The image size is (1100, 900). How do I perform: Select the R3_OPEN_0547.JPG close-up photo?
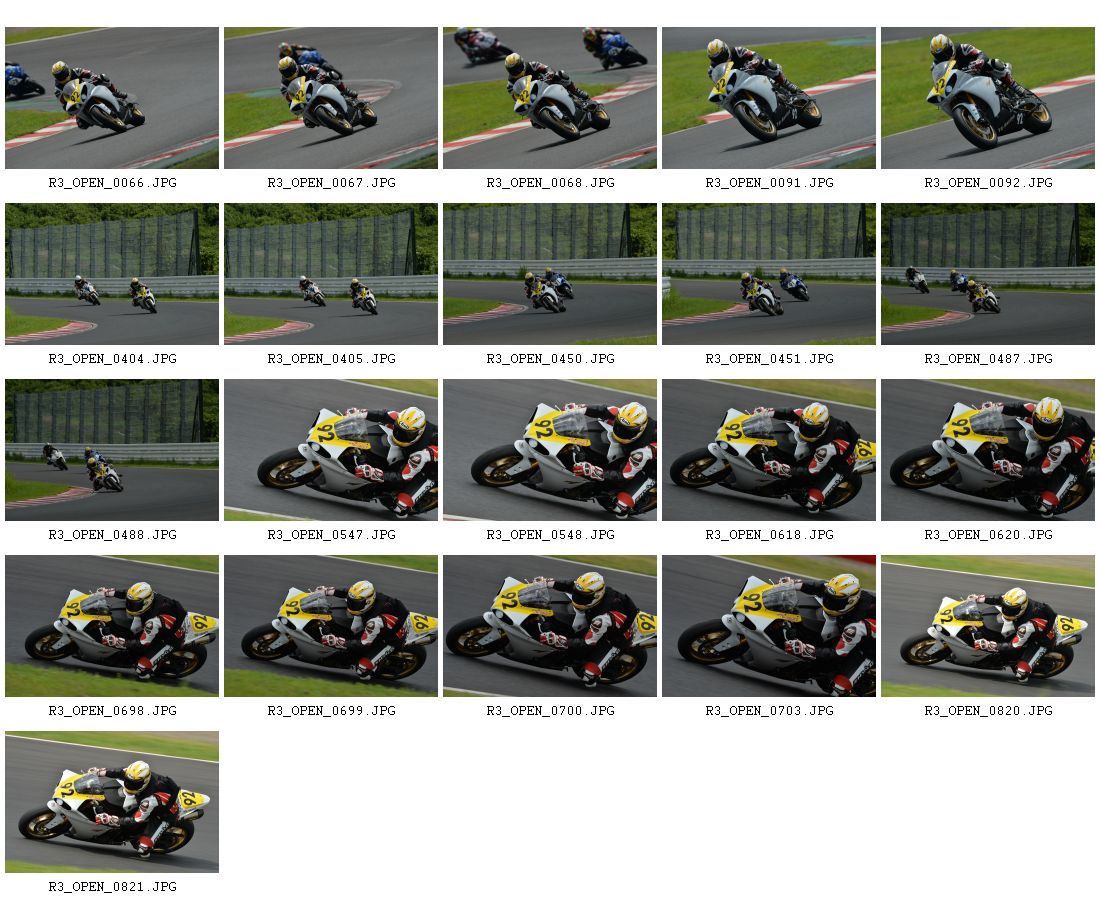pos(330,450)
